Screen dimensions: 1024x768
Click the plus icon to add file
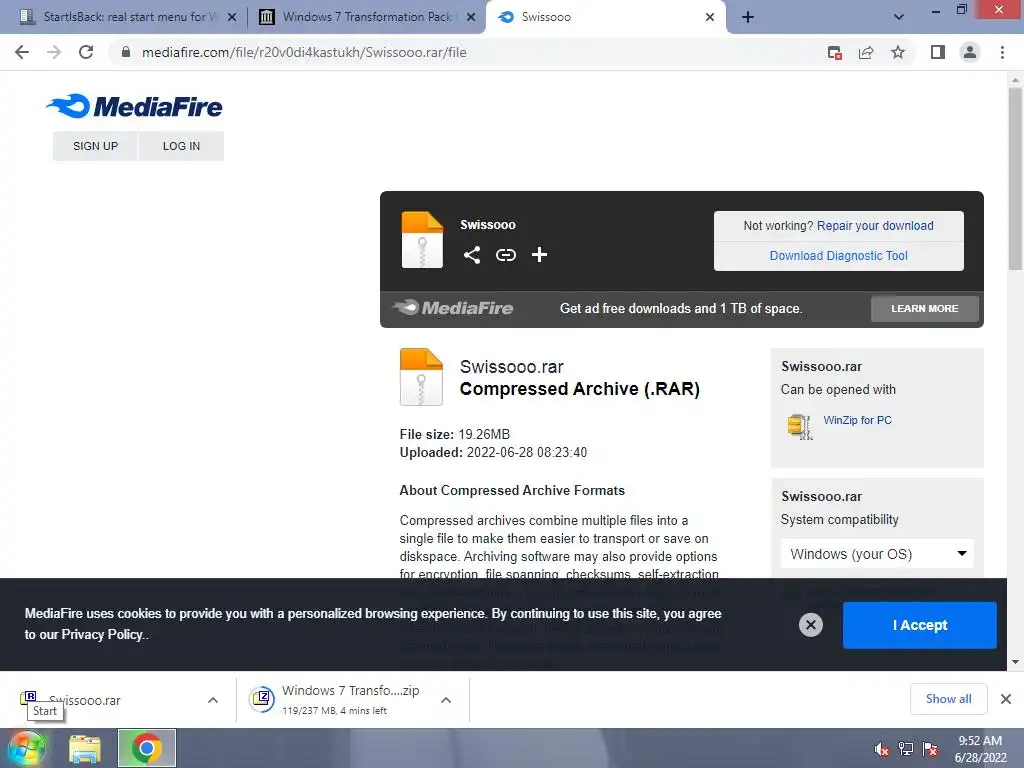(x=539, y=255)
